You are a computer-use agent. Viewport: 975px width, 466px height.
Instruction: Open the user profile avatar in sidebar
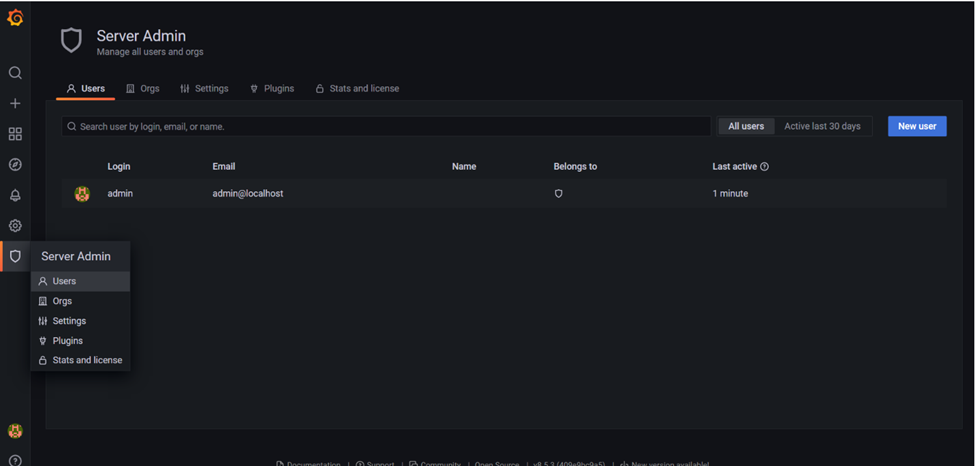[16, 431]
